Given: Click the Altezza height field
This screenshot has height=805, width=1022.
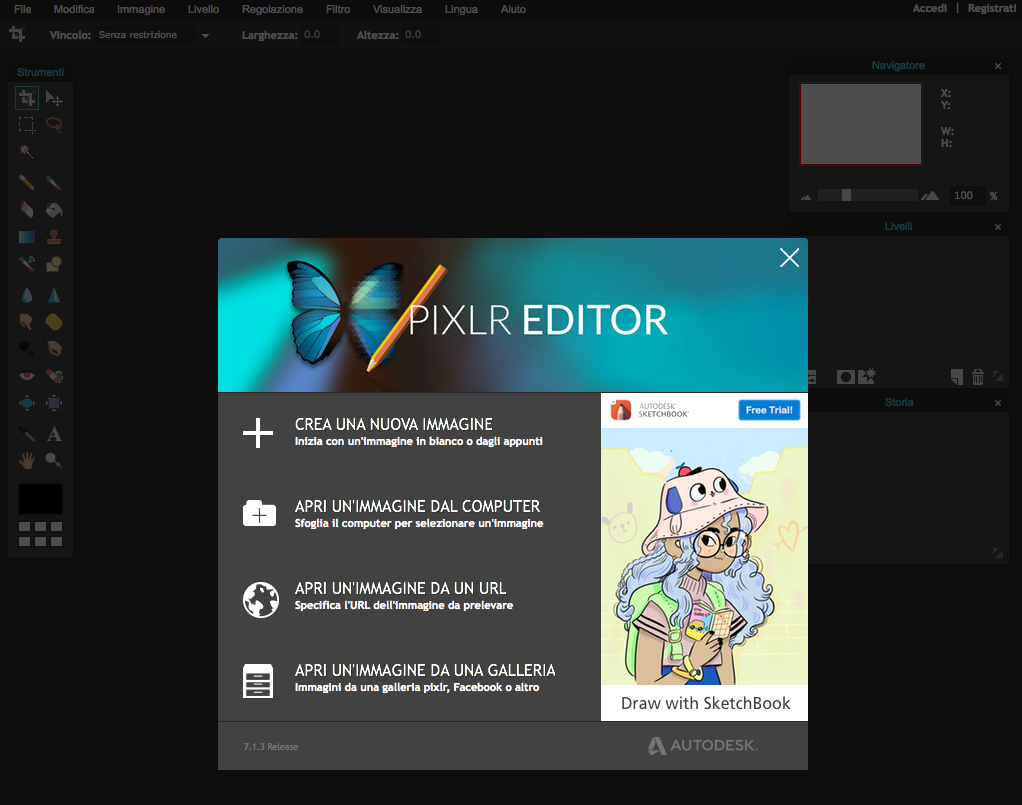Looking at the screenshot, I should (x=420, y=35).
